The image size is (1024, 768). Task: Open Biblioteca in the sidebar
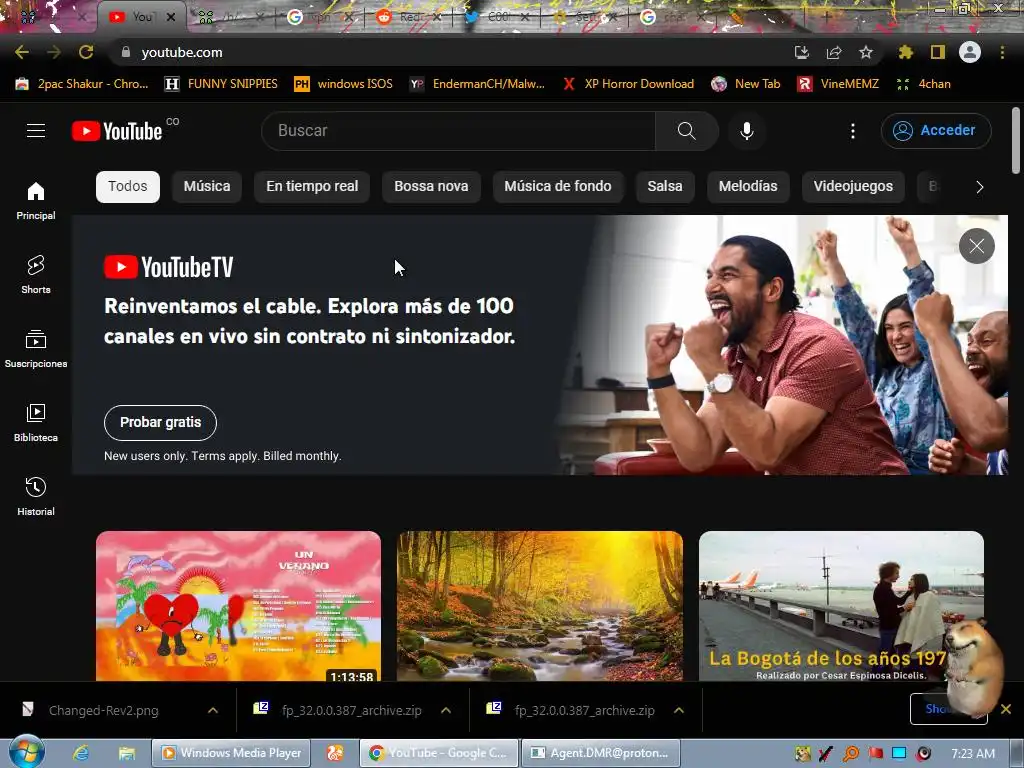tap(36, 423)
